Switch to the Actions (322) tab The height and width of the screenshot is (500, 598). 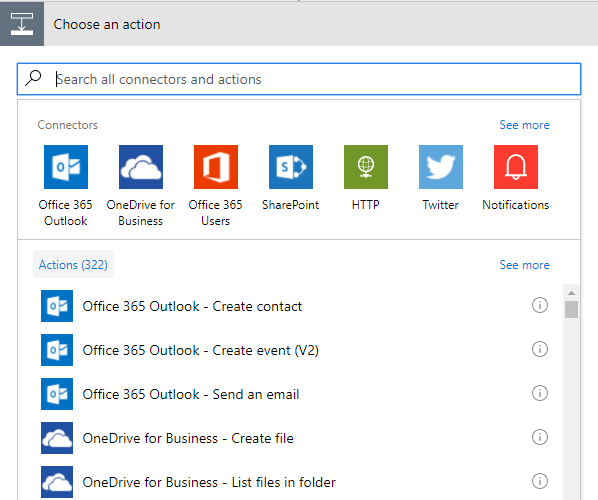pyautogui.click(x=73, y=264)
